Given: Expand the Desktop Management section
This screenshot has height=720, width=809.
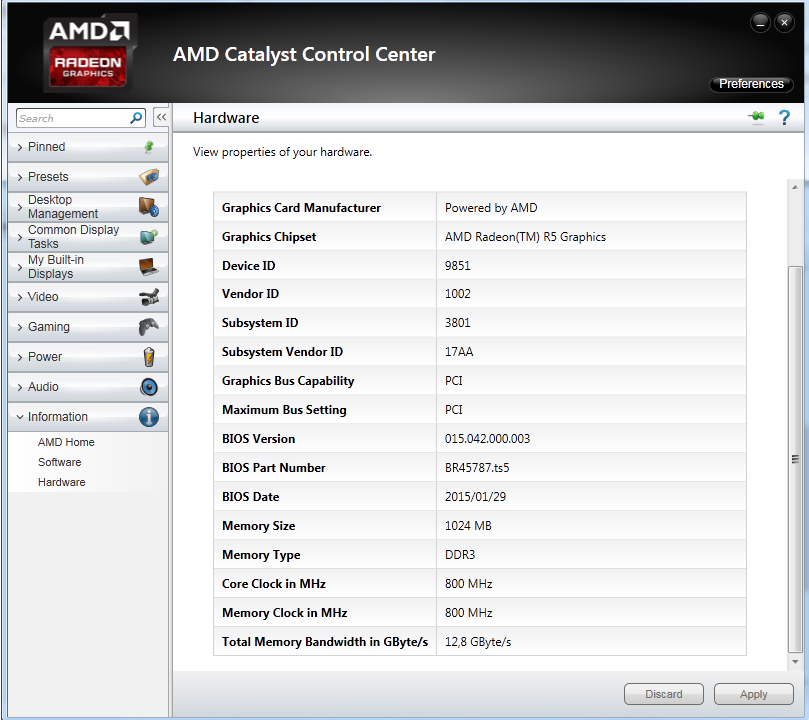Looking at the screenshot, I should coord(88,207).
